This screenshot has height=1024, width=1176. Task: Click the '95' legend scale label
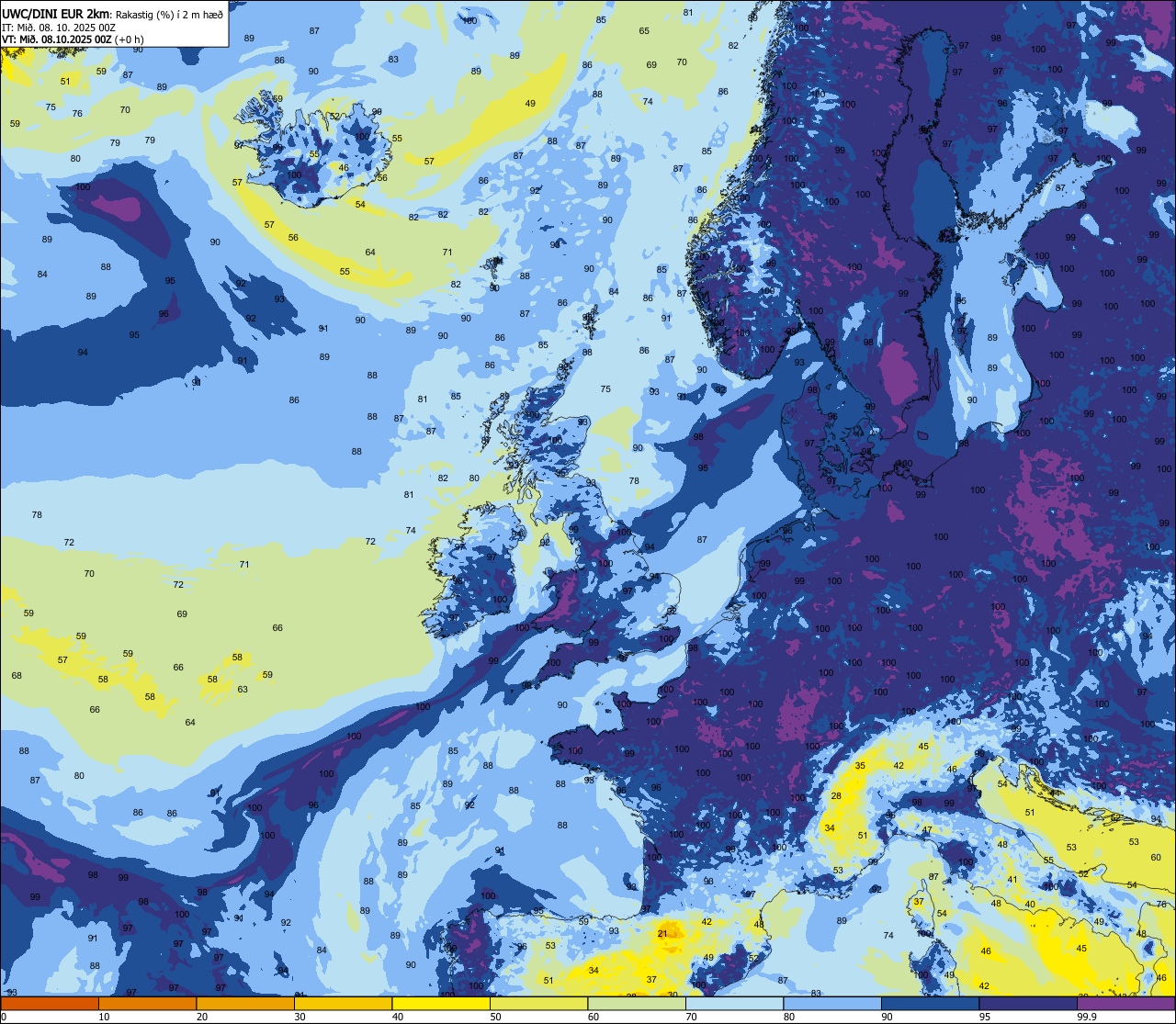[985, 1017]
